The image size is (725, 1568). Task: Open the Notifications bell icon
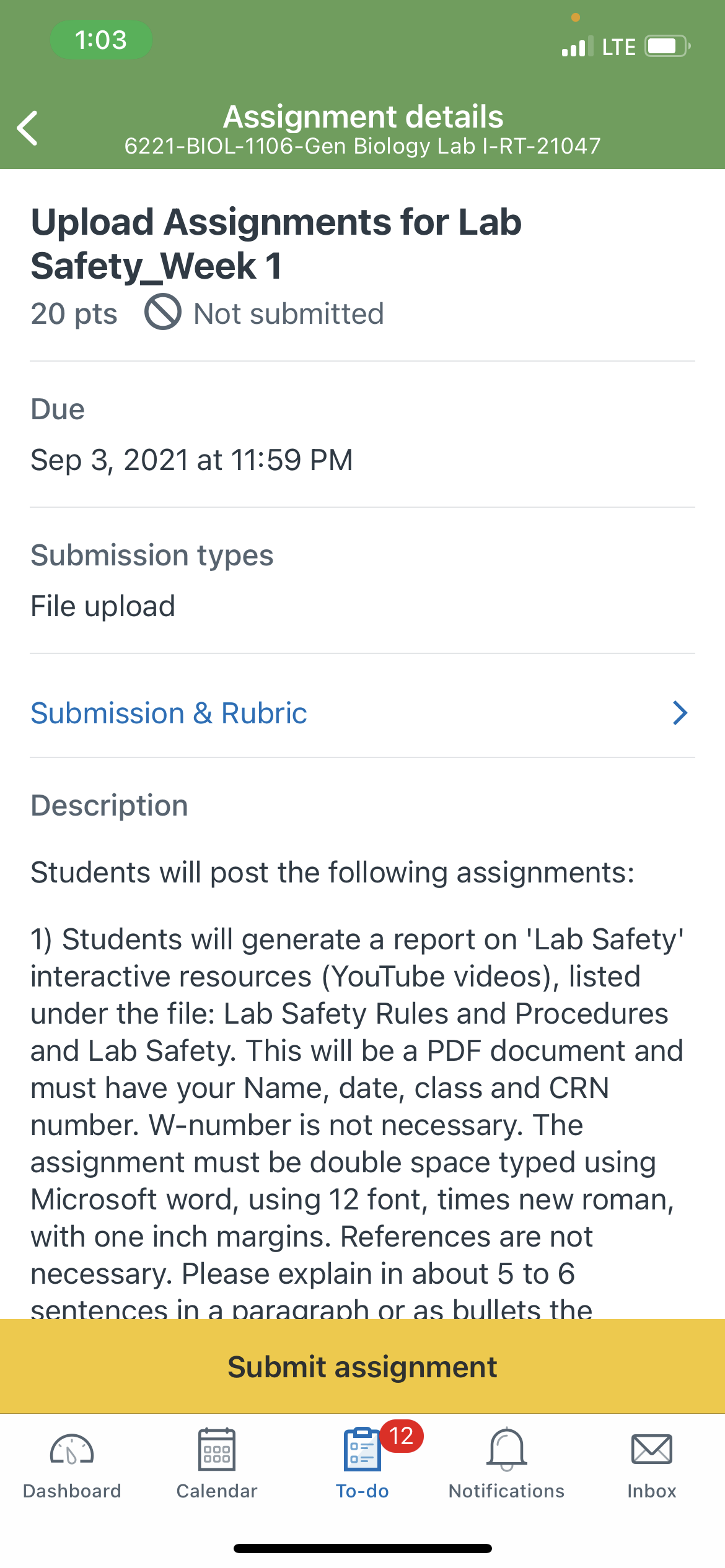(x=507, y=1449)
